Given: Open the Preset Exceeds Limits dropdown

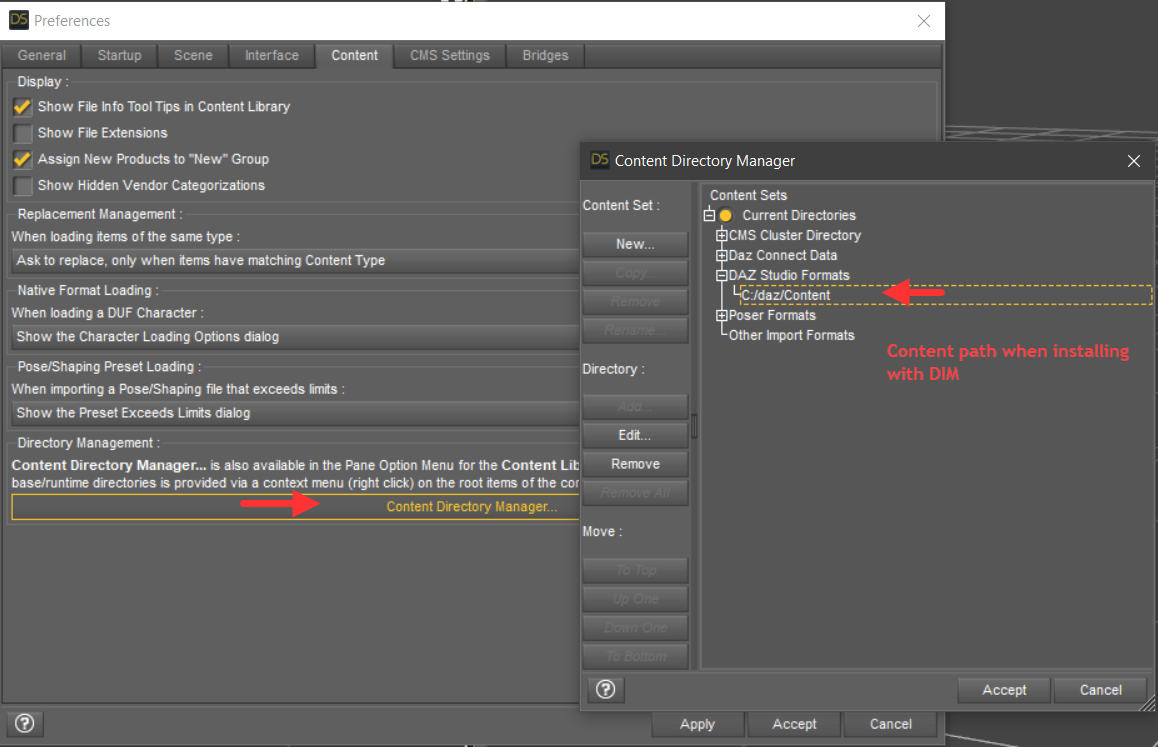Looking at the screenshot, I should tap(295, 412).
